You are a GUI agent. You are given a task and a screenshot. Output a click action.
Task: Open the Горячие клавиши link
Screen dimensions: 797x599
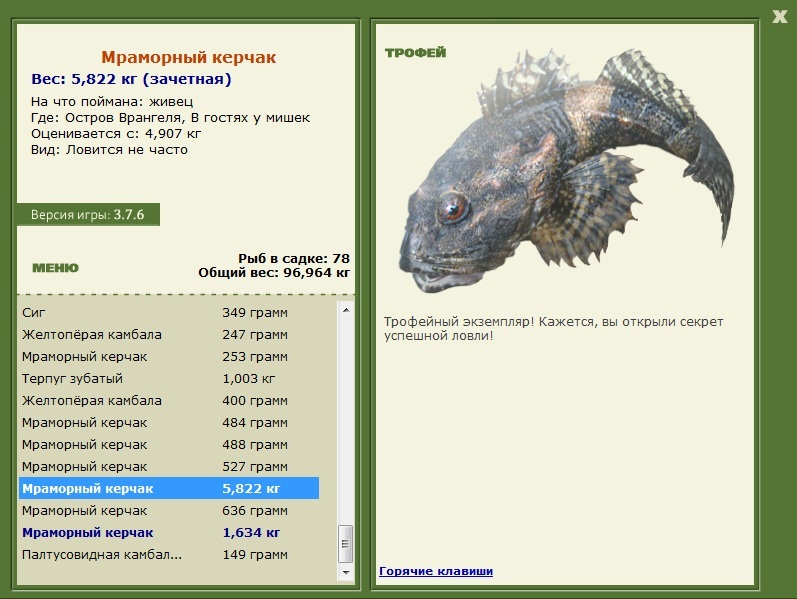[436, 571]
